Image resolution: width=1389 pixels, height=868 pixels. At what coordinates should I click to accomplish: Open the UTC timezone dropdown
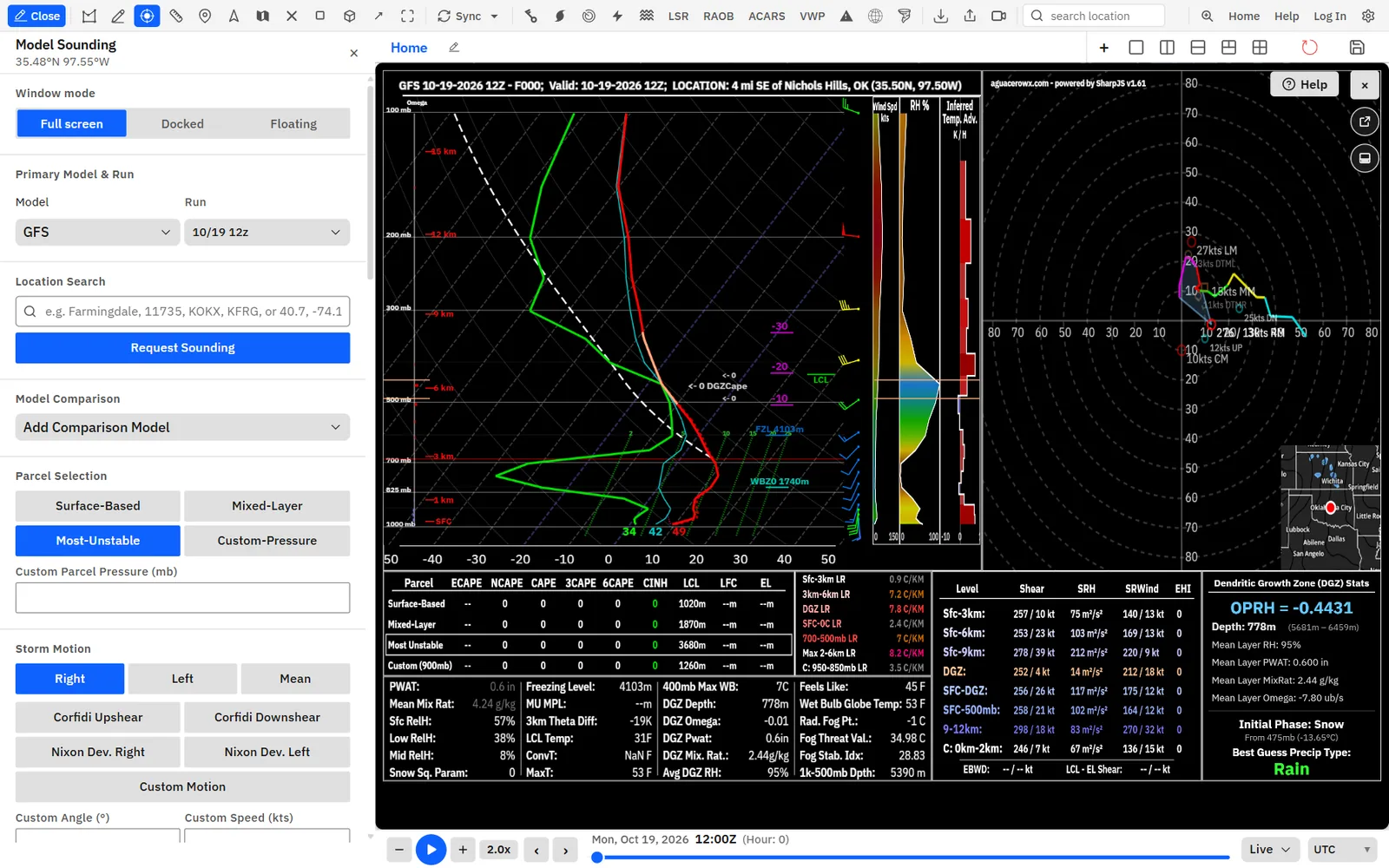[1342, 849]
